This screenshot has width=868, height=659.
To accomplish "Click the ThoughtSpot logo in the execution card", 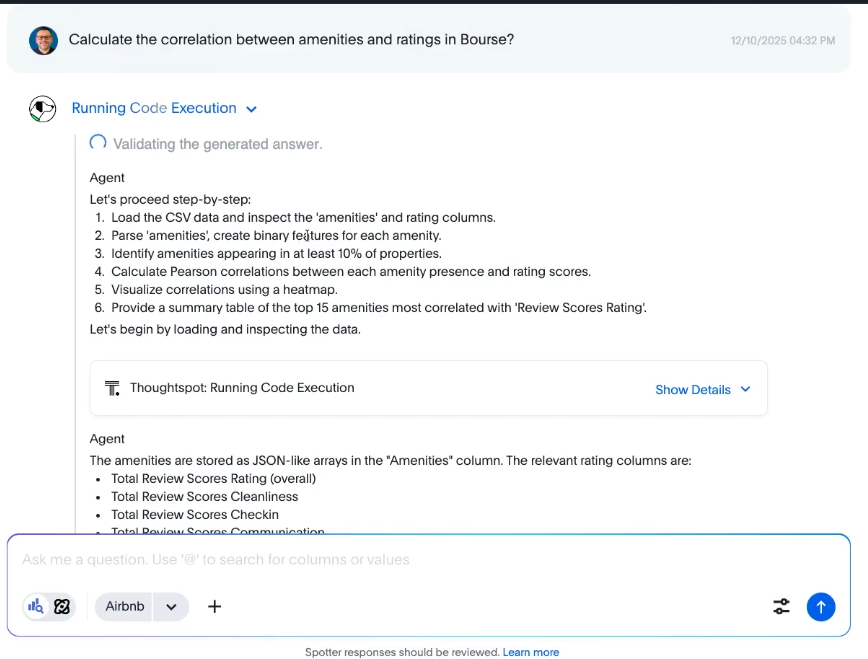I will pos(113,388).
